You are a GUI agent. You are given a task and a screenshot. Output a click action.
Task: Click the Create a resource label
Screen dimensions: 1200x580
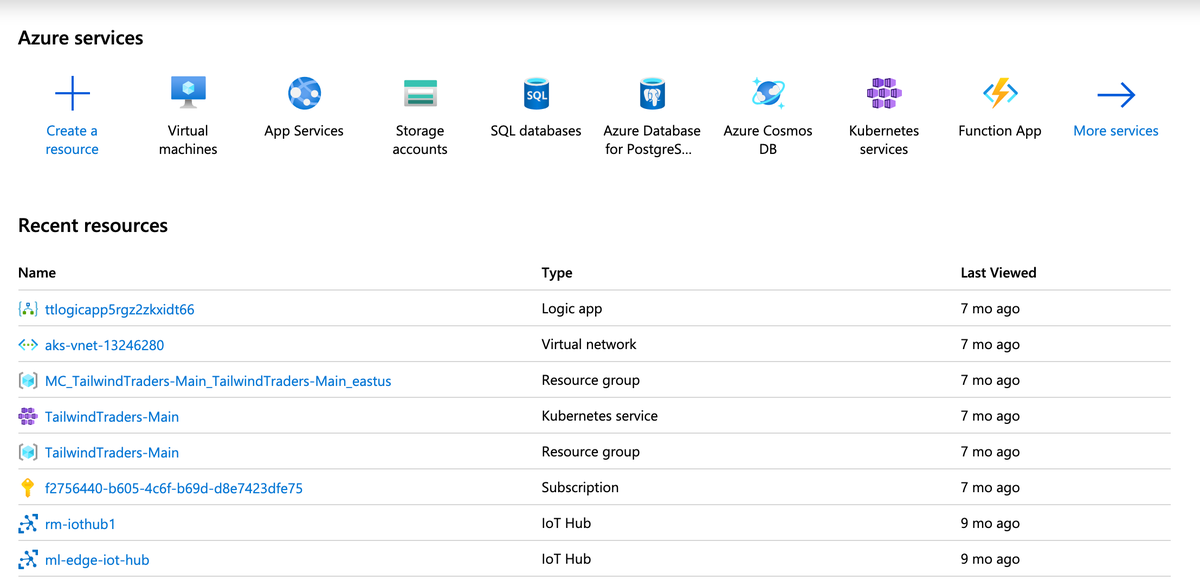[72, 140]
